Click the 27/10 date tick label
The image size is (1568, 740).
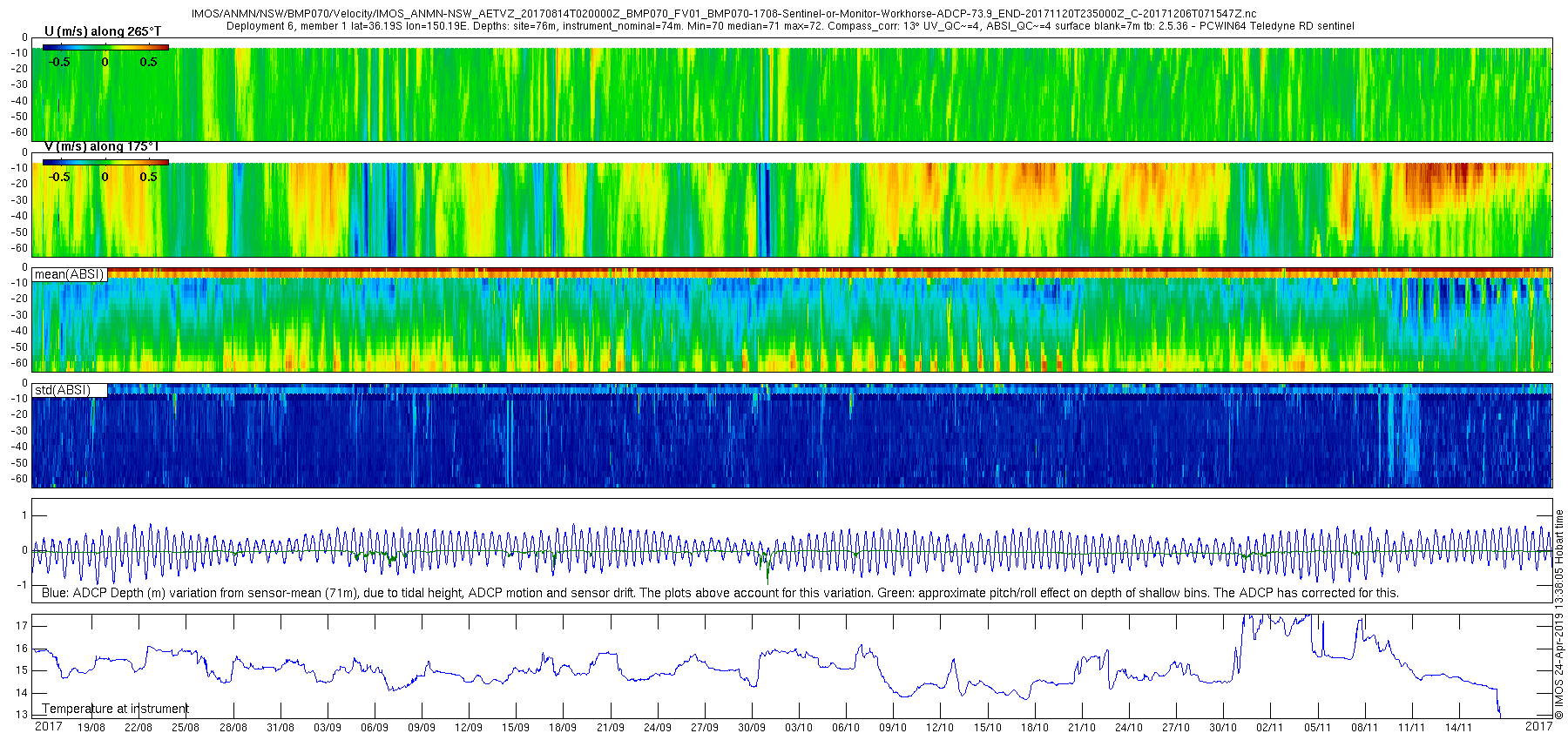(x=1176, y=728)
